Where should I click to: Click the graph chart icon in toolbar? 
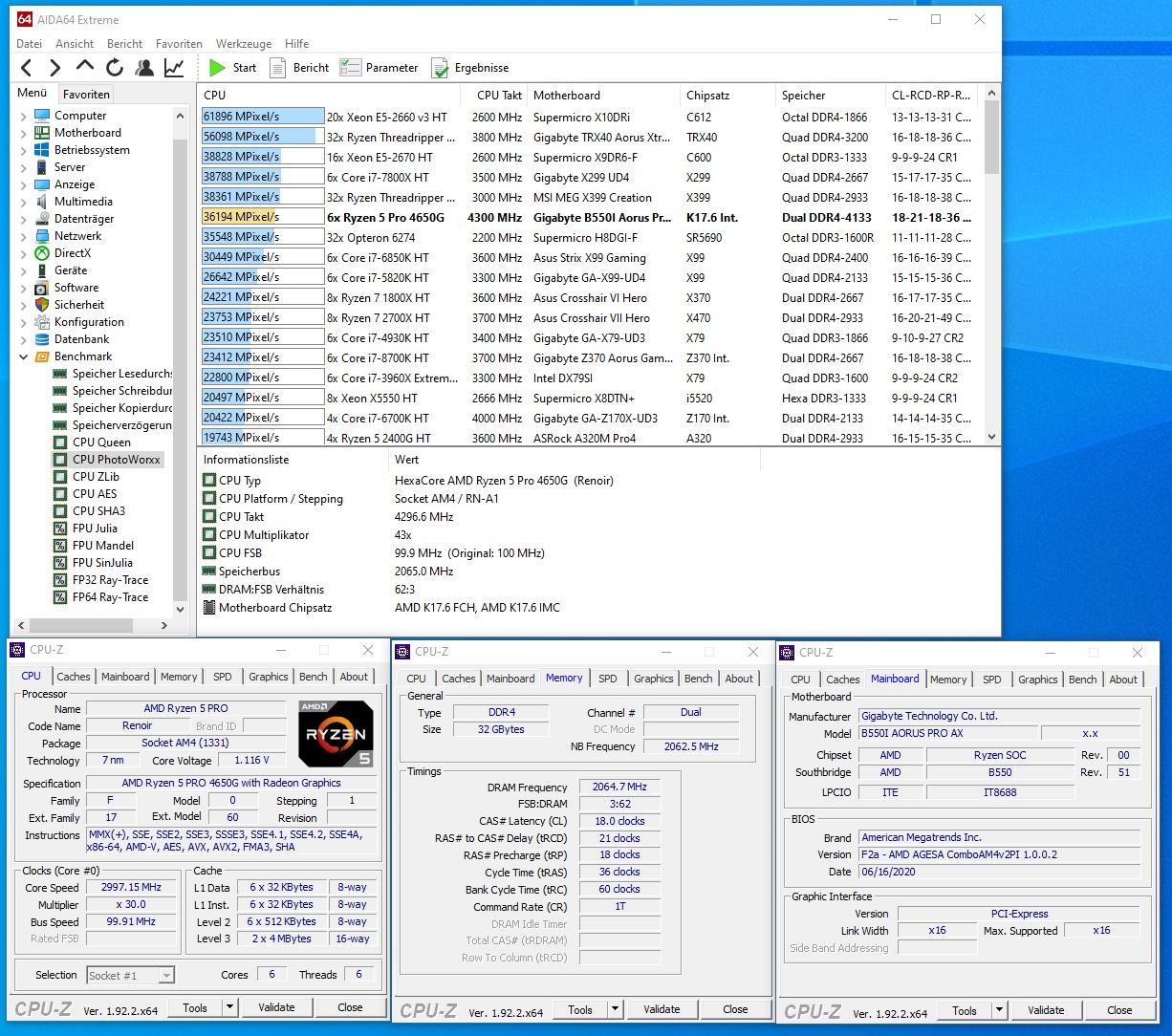(174, 68)
